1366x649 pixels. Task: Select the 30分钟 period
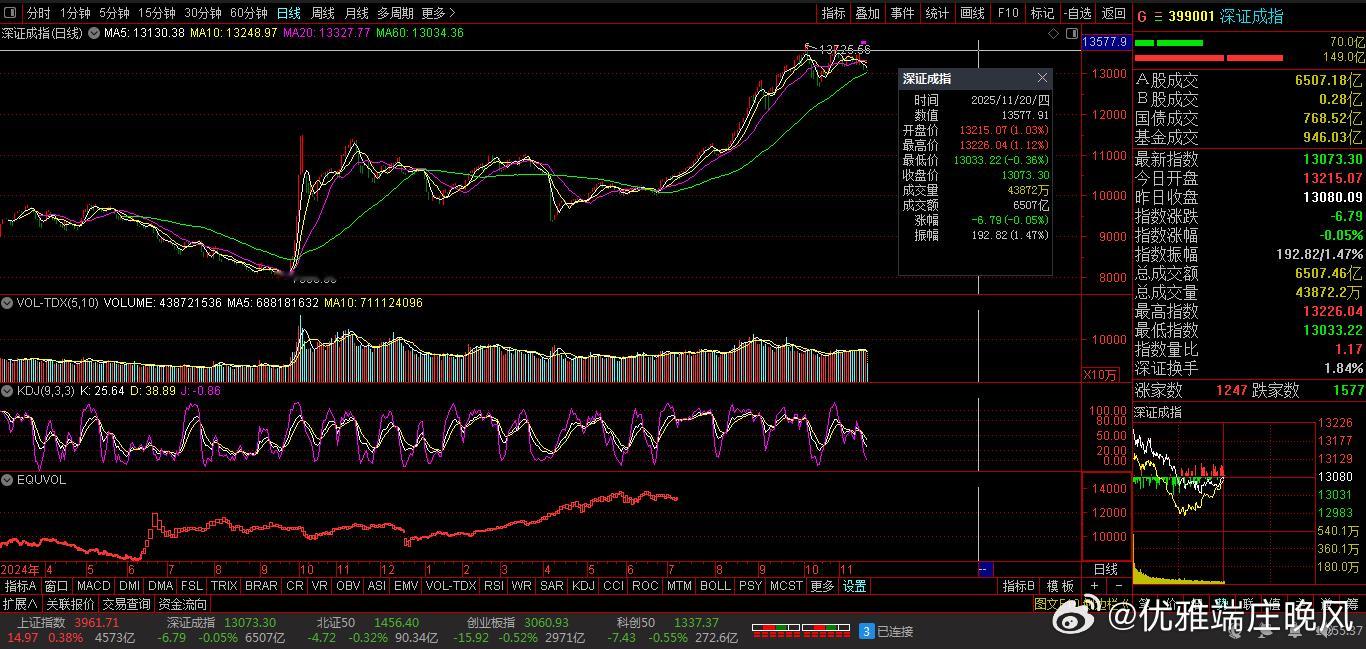(x=202, y=13)
